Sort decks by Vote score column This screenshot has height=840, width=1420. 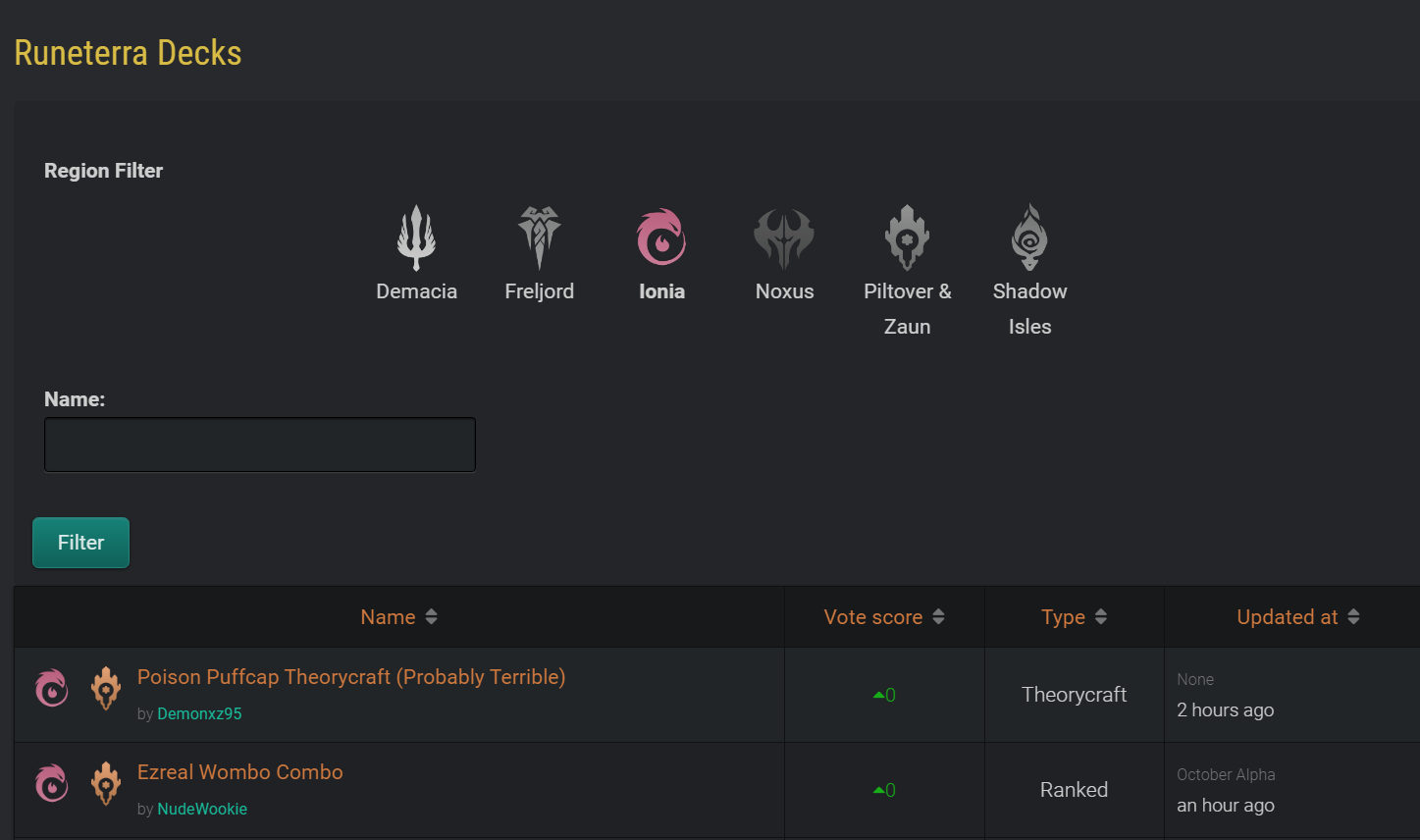pos(883,617)
